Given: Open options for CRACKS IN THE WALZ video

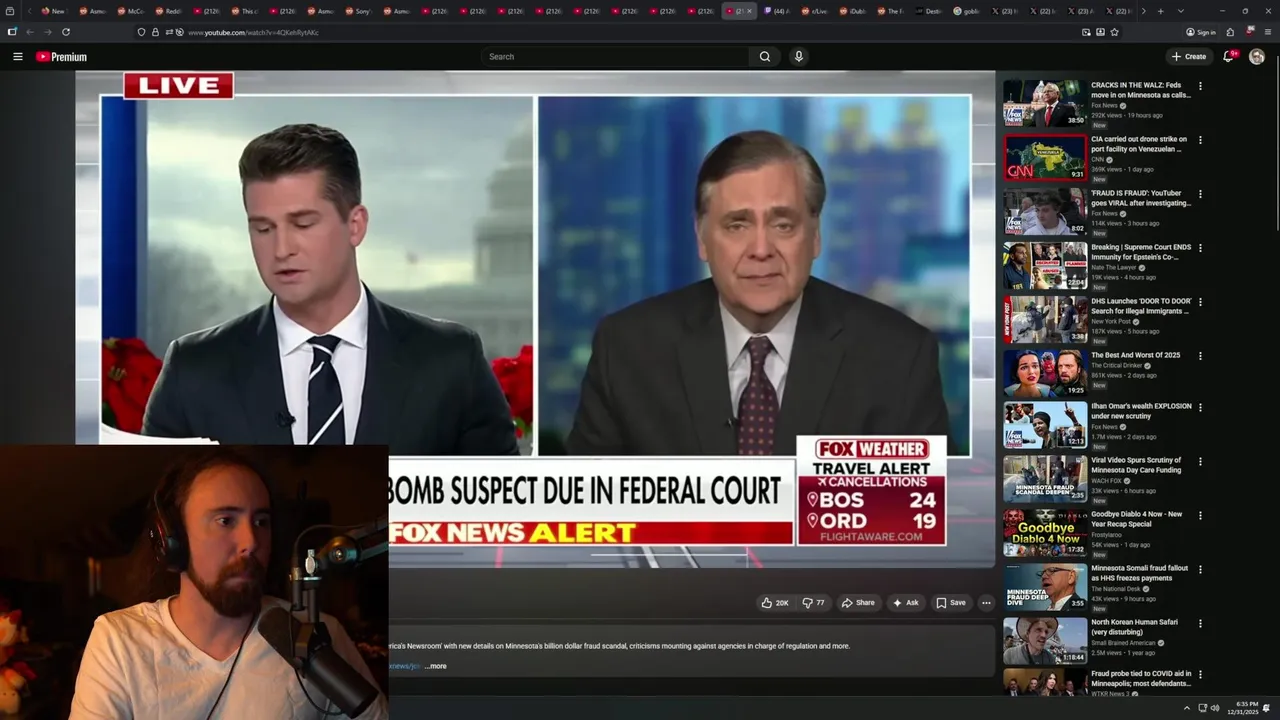Looking at the screenshot, I should (x=1200, y=86).
